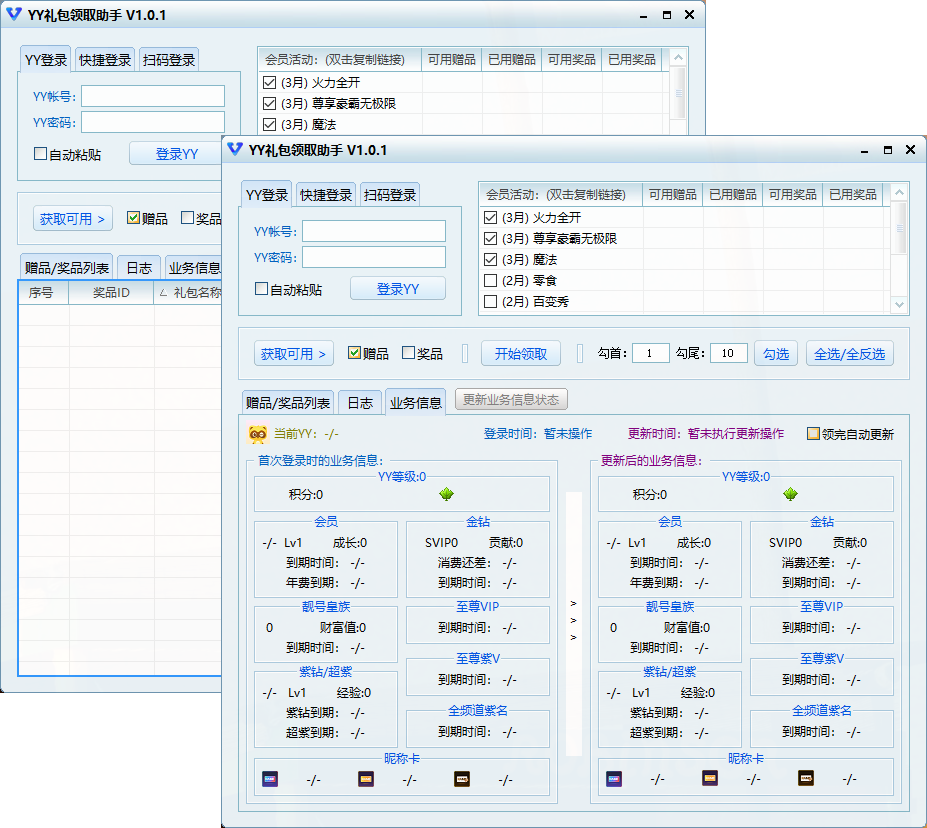Click orange nickname card icon in 更新后的业务信息 panel
927x828 pixels.
(x=710, y=778)
